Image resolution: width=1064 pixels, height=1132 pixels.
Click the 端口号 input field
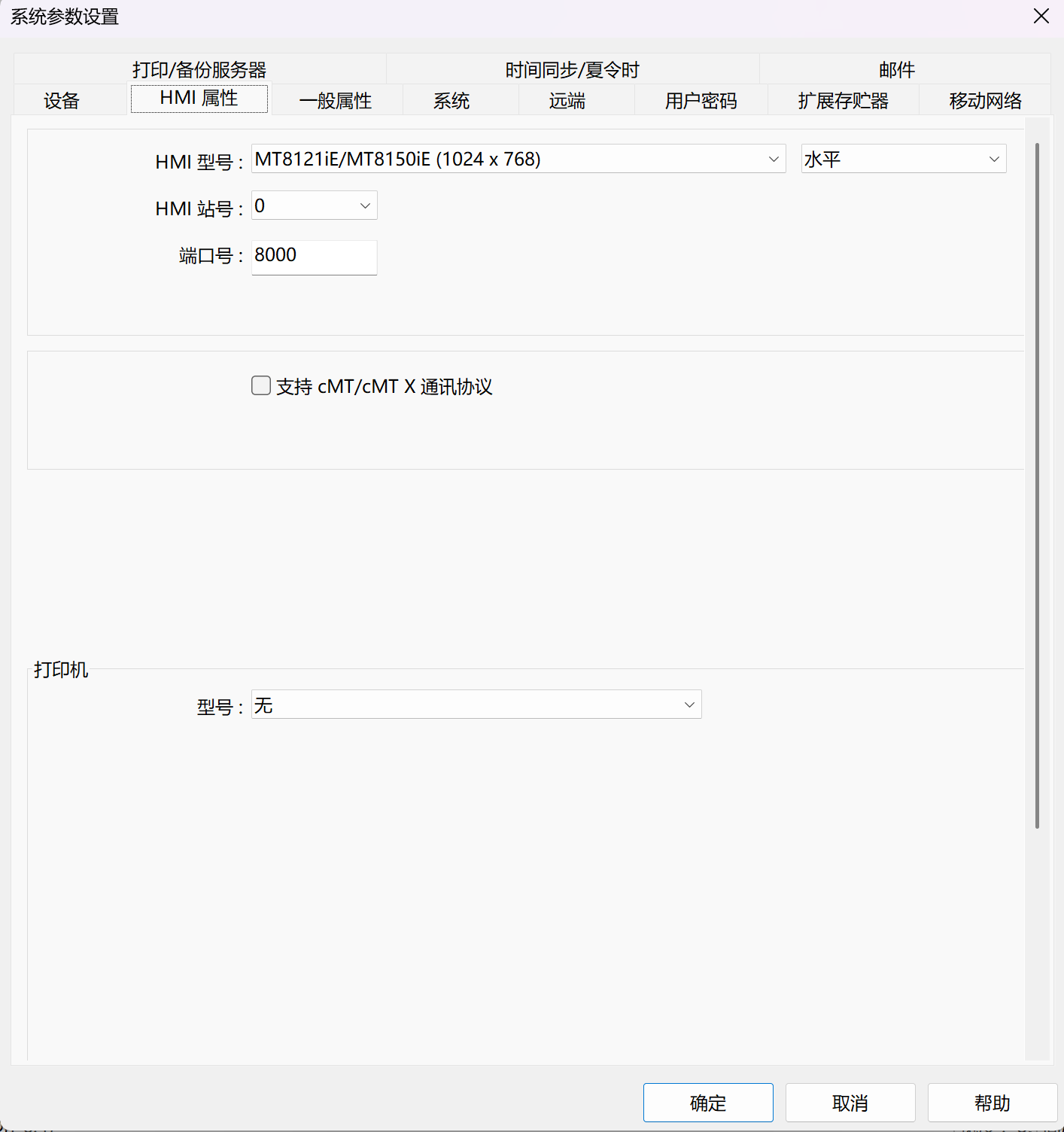(314, 257)
